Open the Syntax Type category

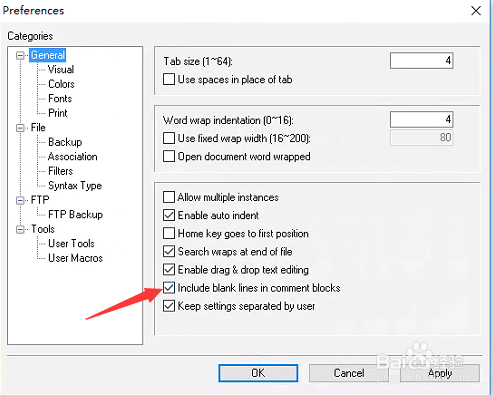click(75, 185)
